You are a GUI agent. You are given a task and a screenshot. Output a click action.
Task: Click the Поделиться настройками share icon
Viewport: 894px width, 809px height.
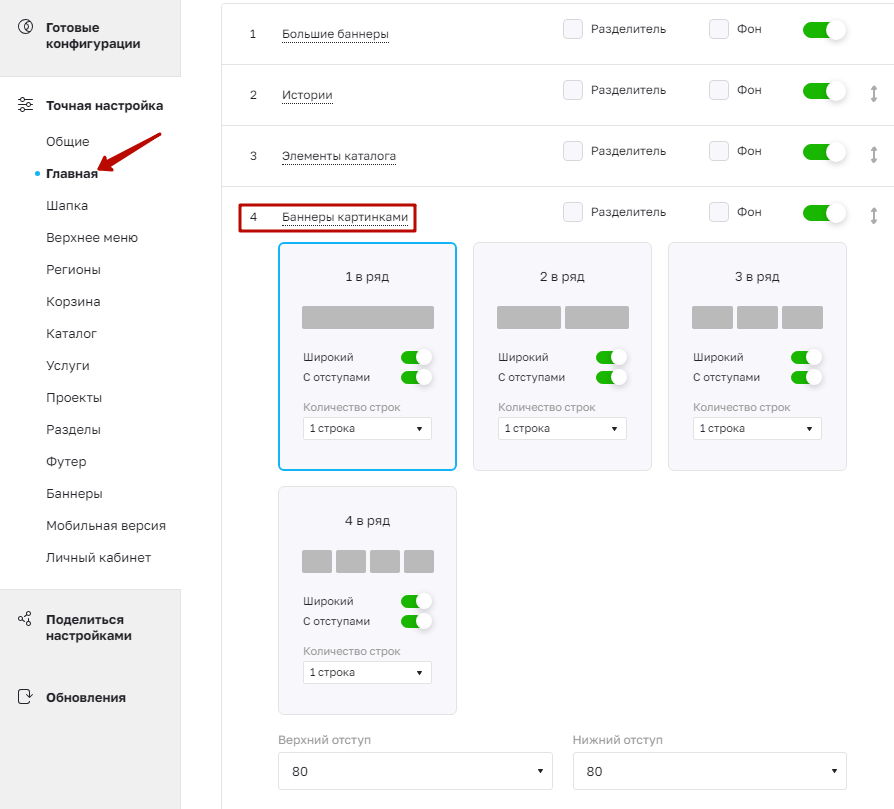(x=25, y=619)
